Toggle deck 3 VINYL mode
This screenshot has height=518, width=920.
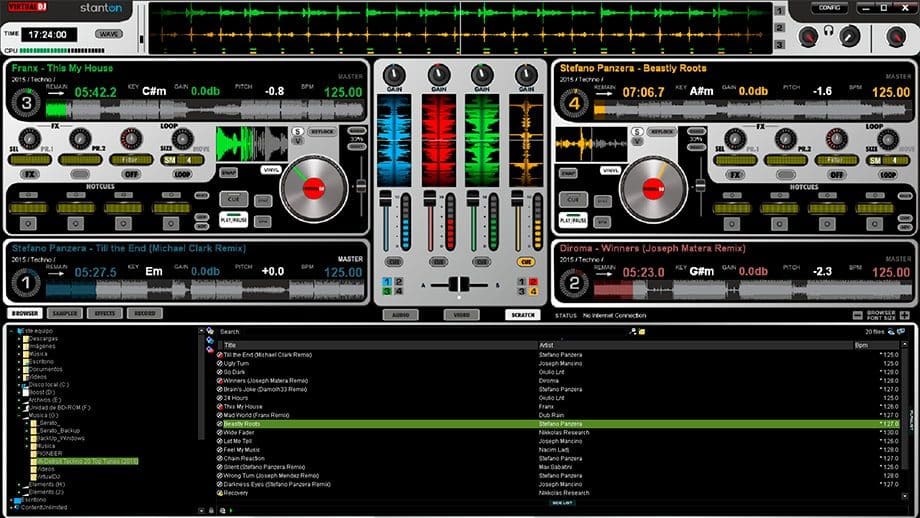(x=270, y=170)
